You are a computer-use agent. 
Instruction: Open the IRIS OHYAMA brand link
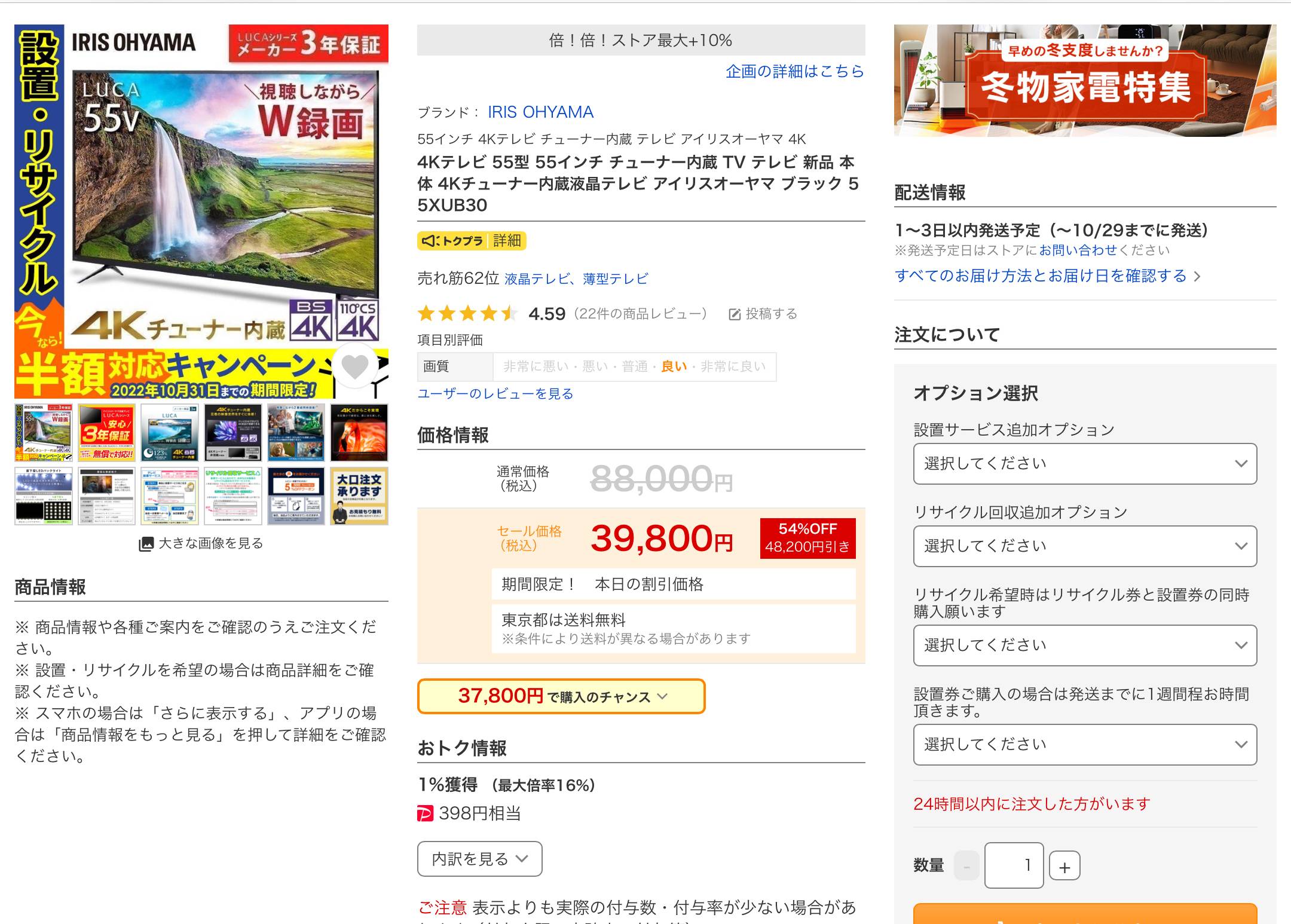point(540,112)
